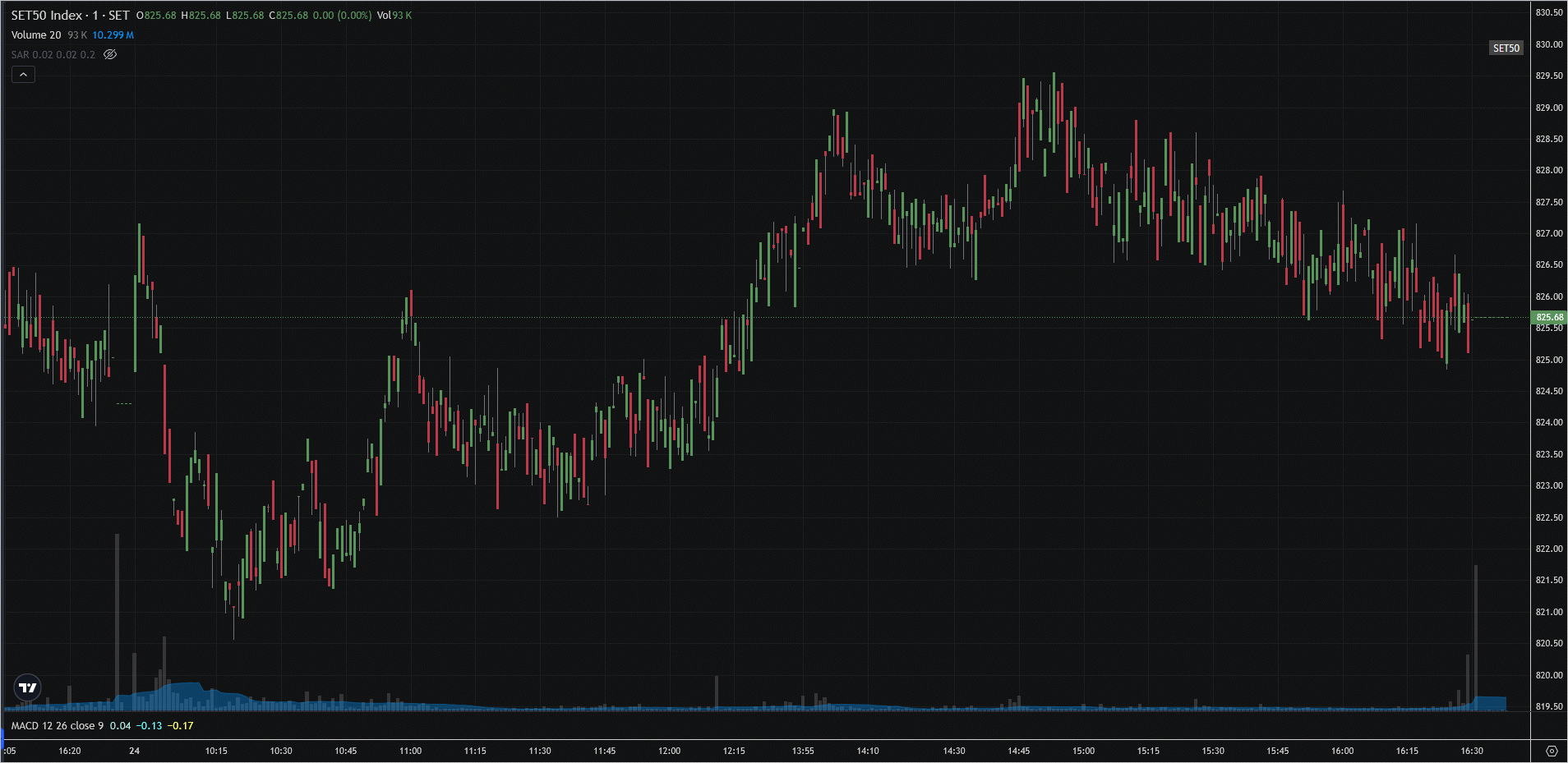Show the hidden SAR indicator via eye icon
Image resolution: width=1568 pixels, height=763 pixels.
point(110,55)
